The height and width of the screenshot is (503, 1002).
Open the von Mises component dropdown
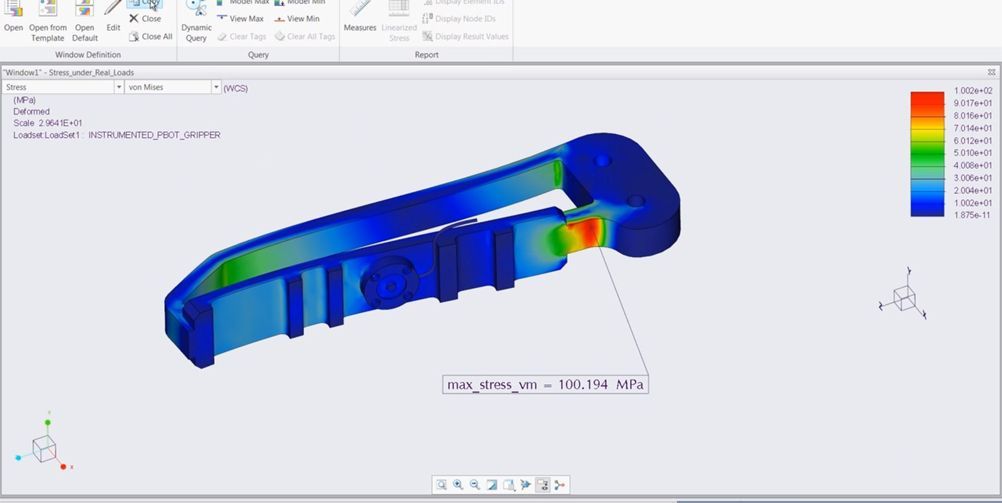pyautogui.click(x=217, y=87)
